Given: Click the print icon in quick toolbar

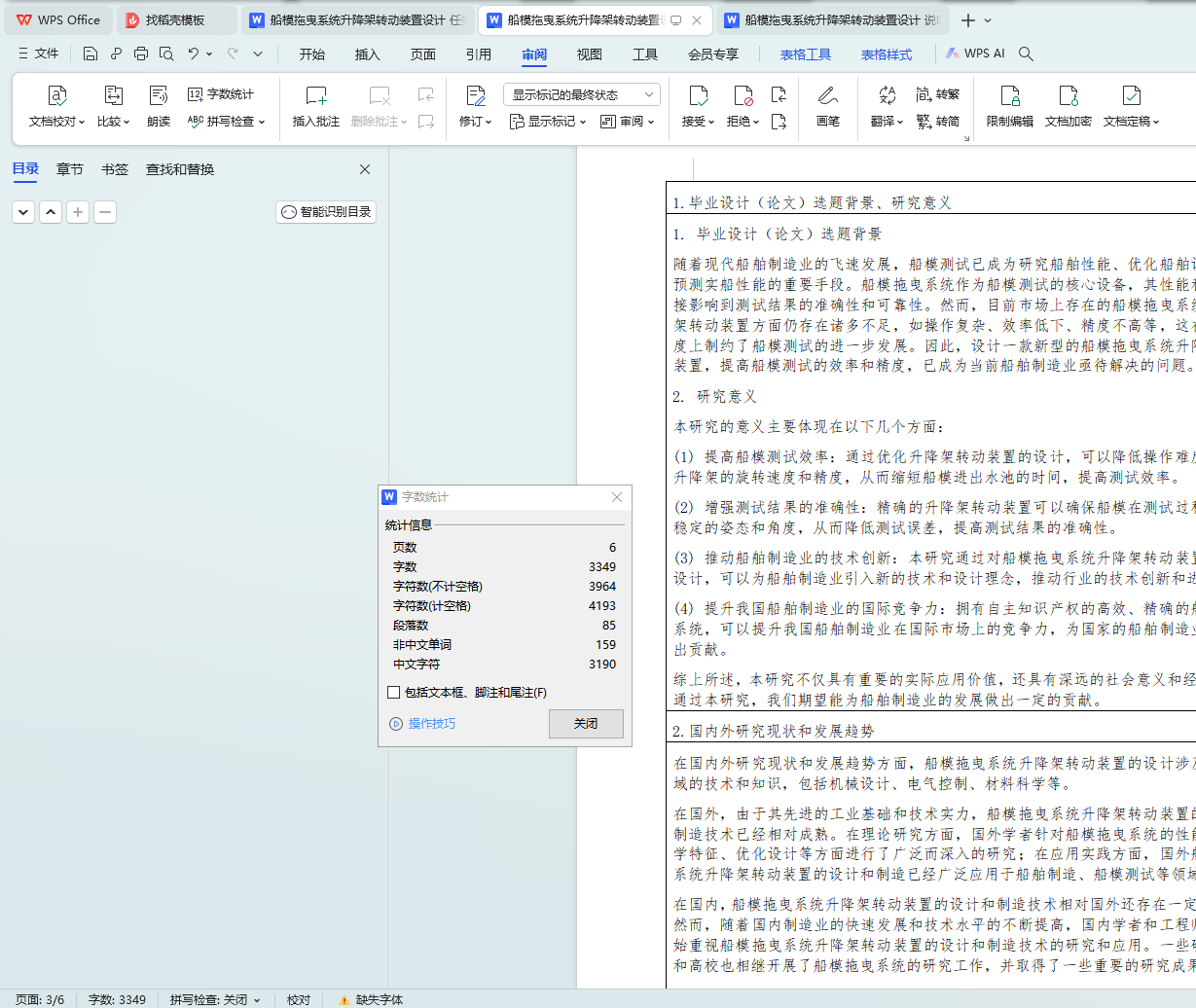Looking at the screenshot, I should 141,54.
